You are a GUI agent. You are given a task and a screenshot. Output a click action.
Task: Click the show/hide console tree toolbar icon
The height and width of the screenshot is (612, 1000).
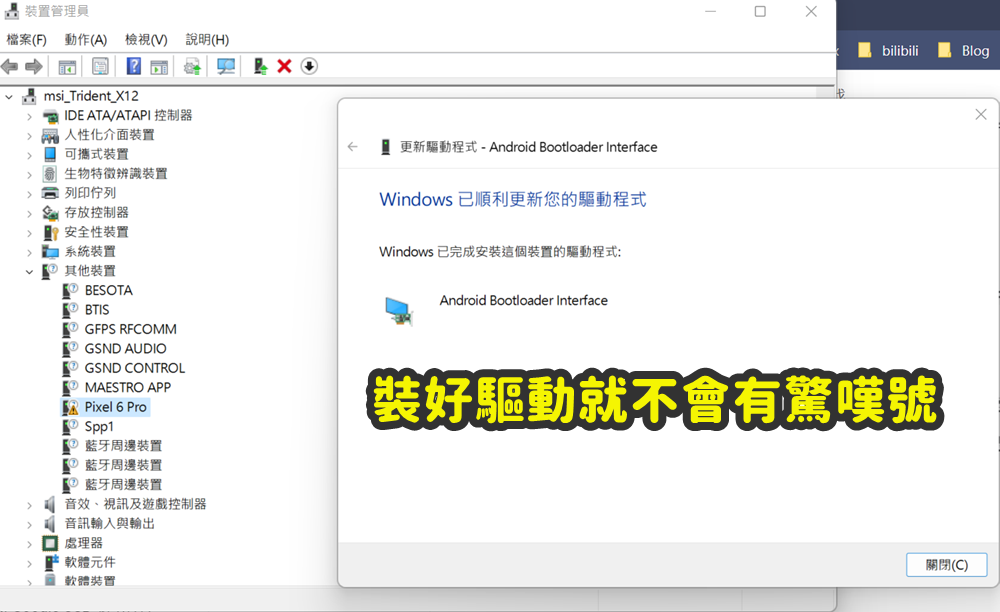click(67, 66)
